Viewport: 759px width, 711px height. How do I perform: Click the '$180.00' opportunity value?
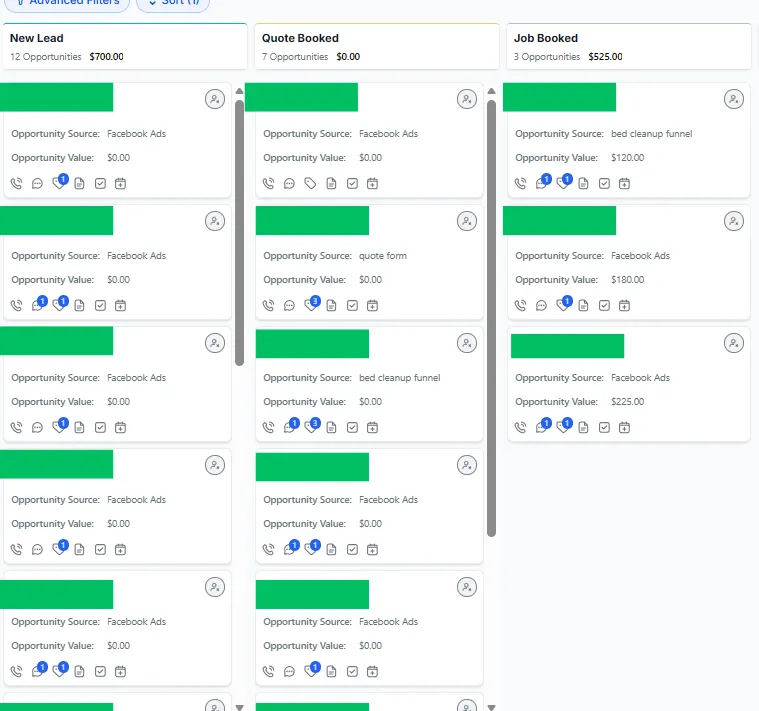point(627,280)
